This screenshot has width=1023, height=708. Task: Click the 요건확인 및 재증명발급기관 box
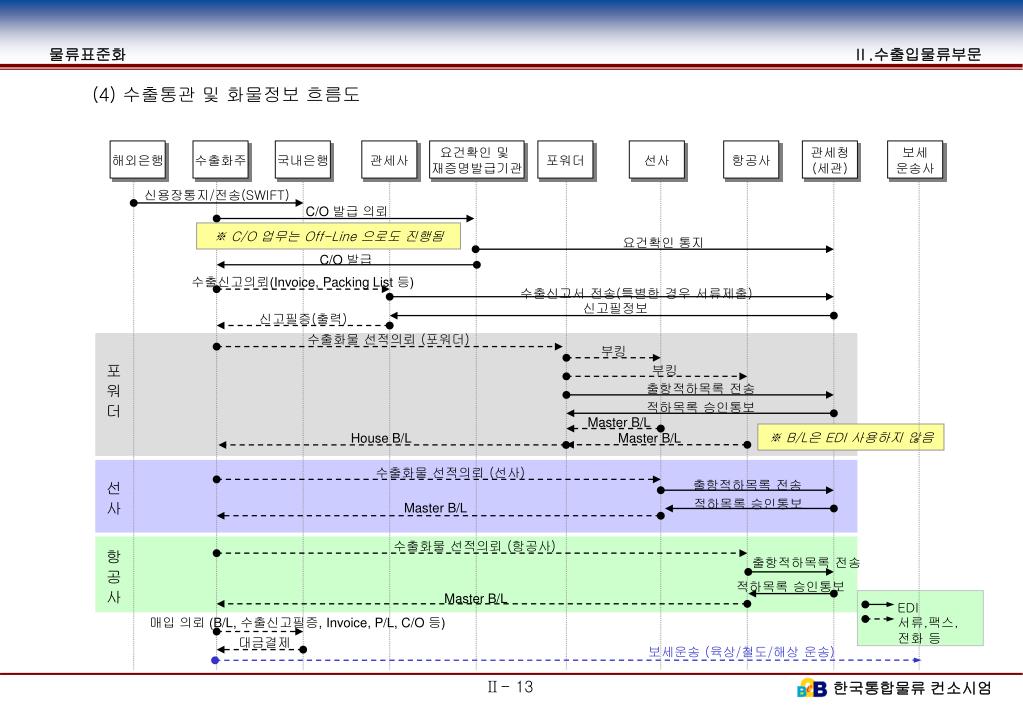pyautogui.click(x=477, y=160)
